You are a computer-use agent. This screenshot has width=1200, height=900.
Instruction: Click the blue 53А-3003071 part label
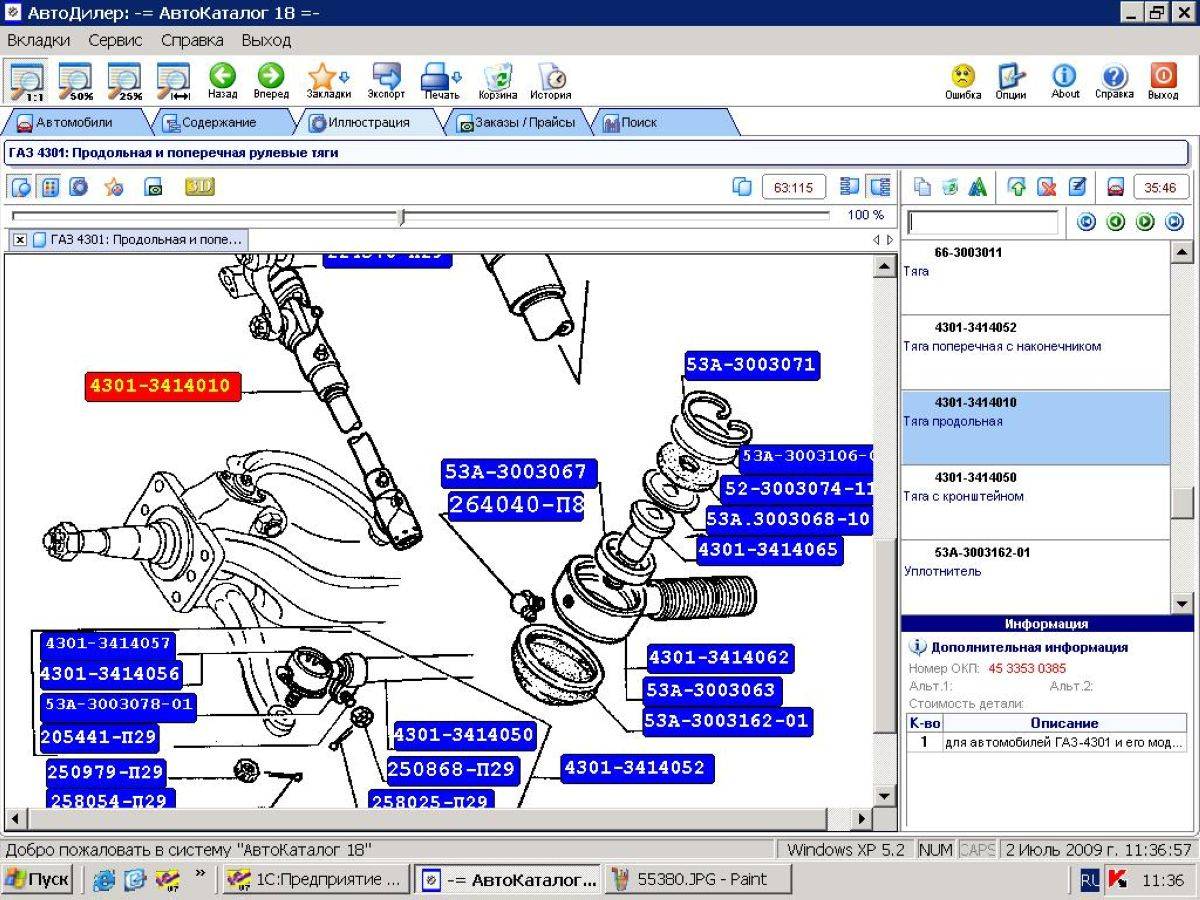(x=751, y=365)
